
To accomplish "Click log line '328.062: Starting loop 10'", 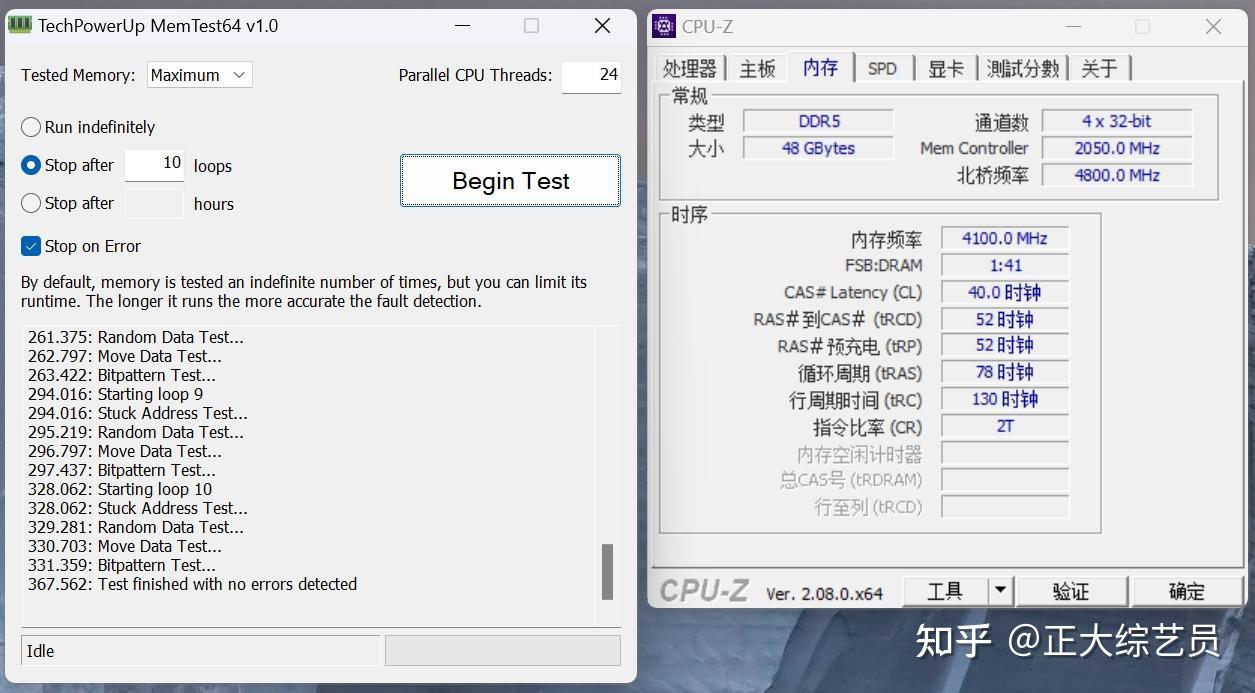I will point(120,489).
